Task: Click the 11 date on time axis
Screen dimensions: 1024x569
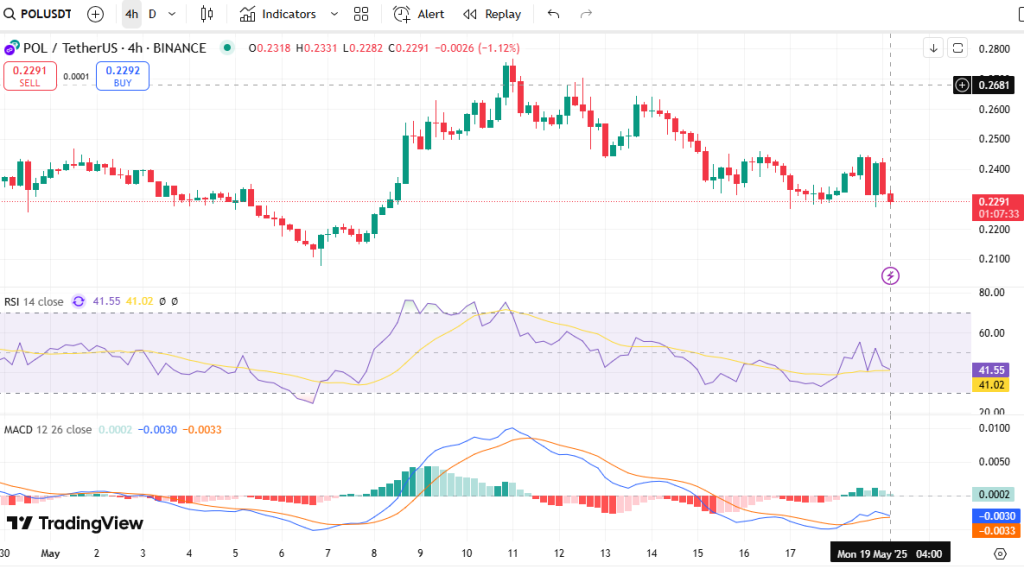Action: tap(513, 553)
